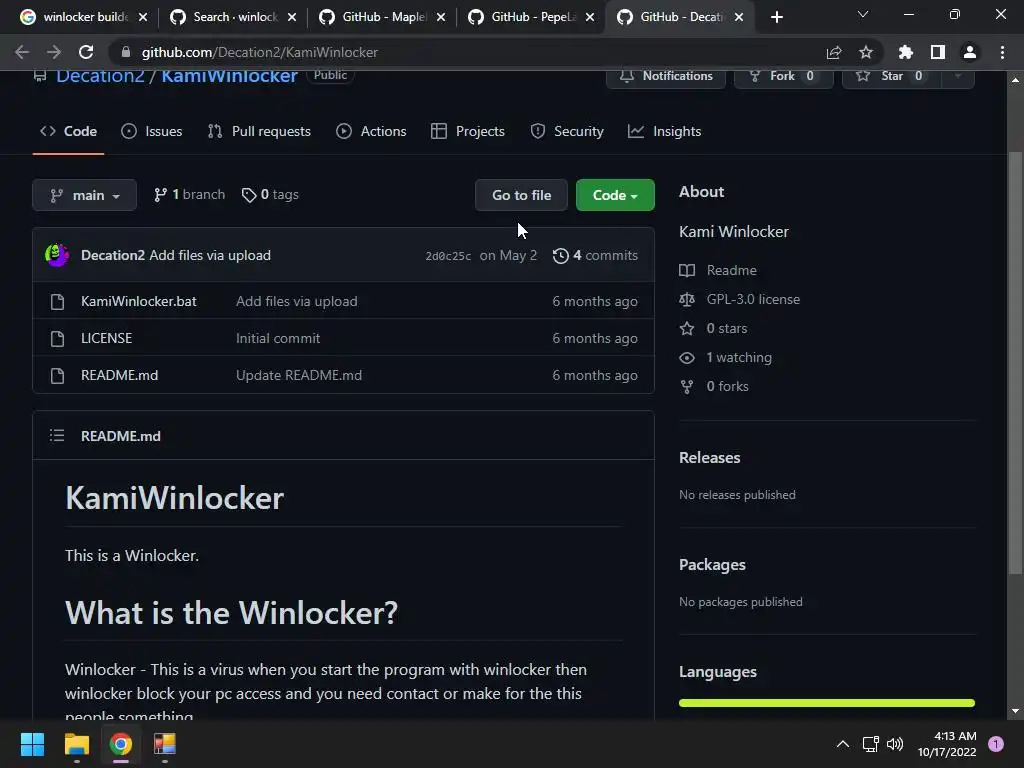
Task: Open README.md in the file list
Action: pyautogui.click(x=120, y=376)
